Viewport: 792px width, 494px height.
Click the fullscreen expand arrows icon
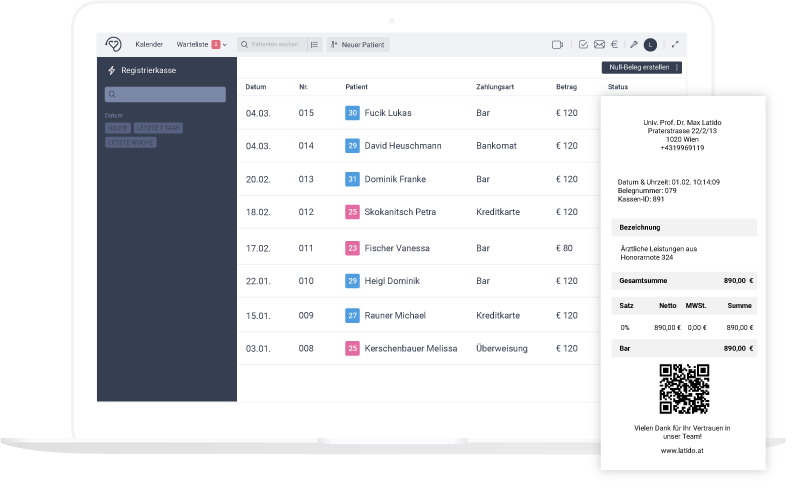coord(675,44)
